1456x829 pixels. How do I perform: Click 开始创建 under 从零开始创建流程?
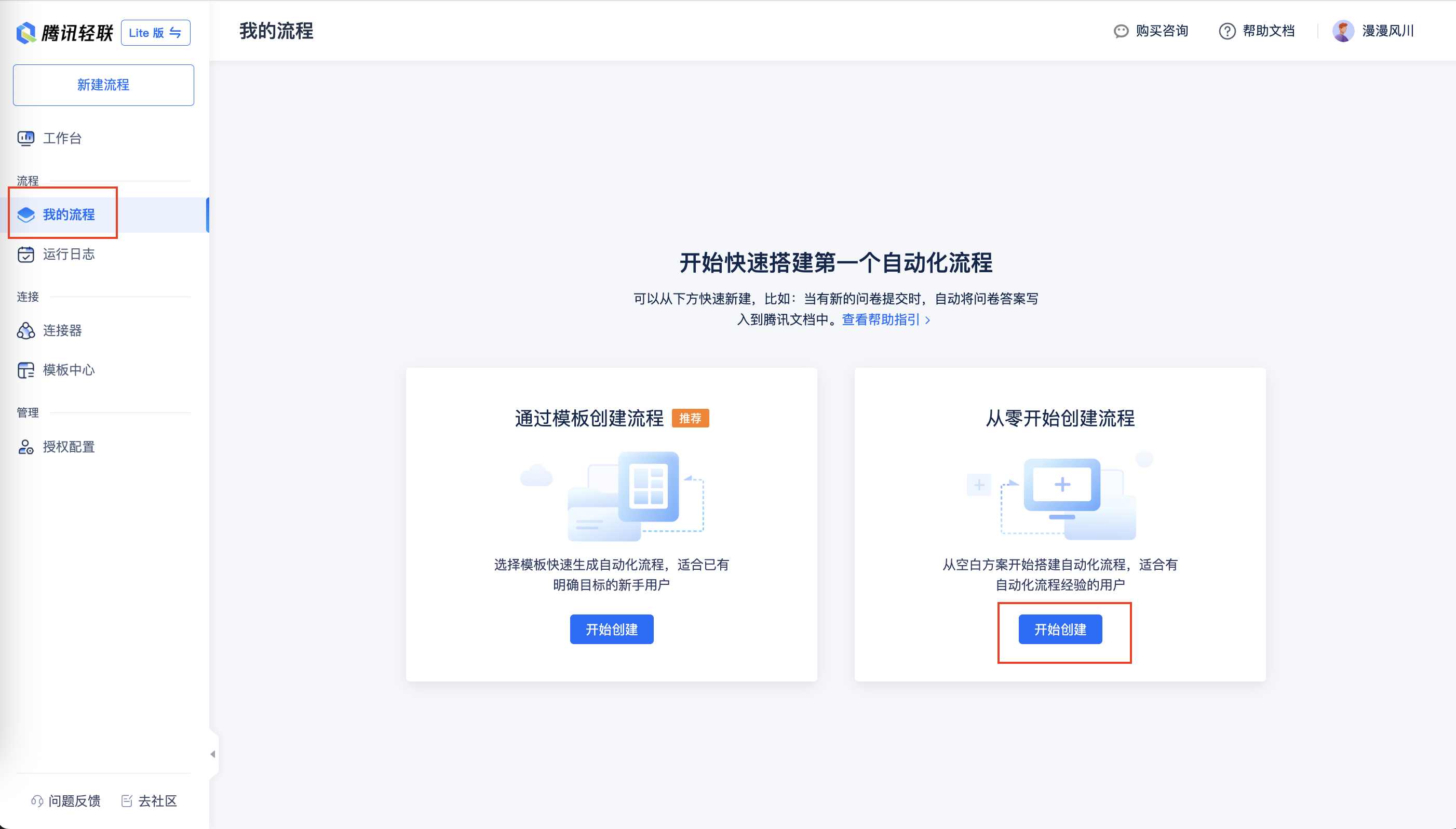(1060, 629)
